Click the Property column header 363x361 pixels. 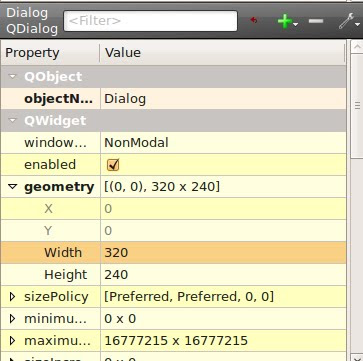click(x=50, y=53)
